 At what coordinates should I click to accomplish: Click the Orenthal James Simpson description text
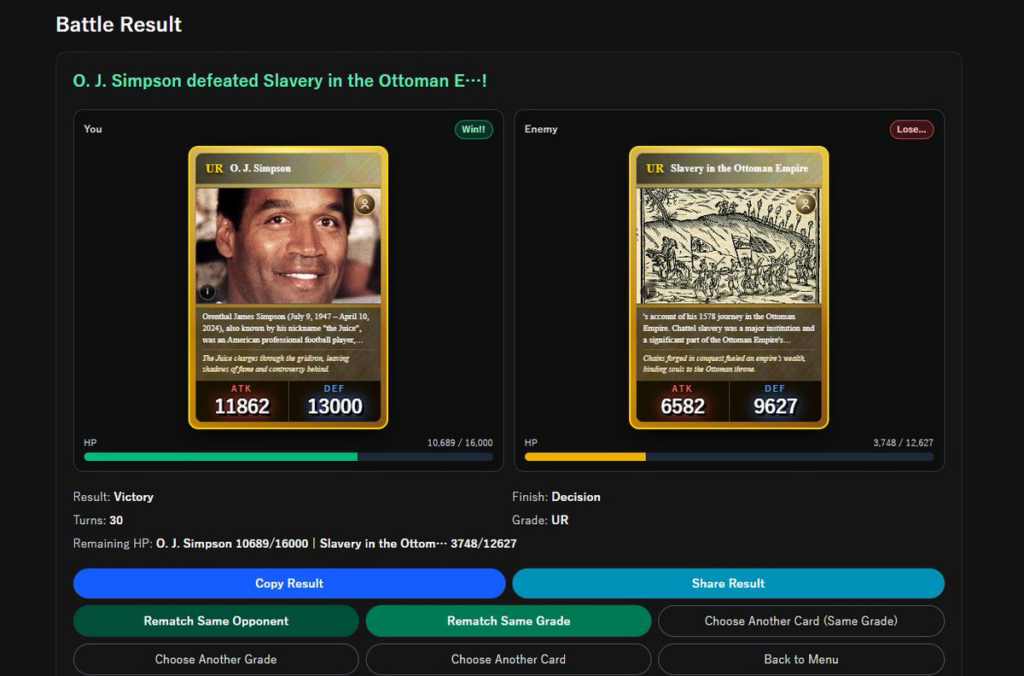(287, 328)
